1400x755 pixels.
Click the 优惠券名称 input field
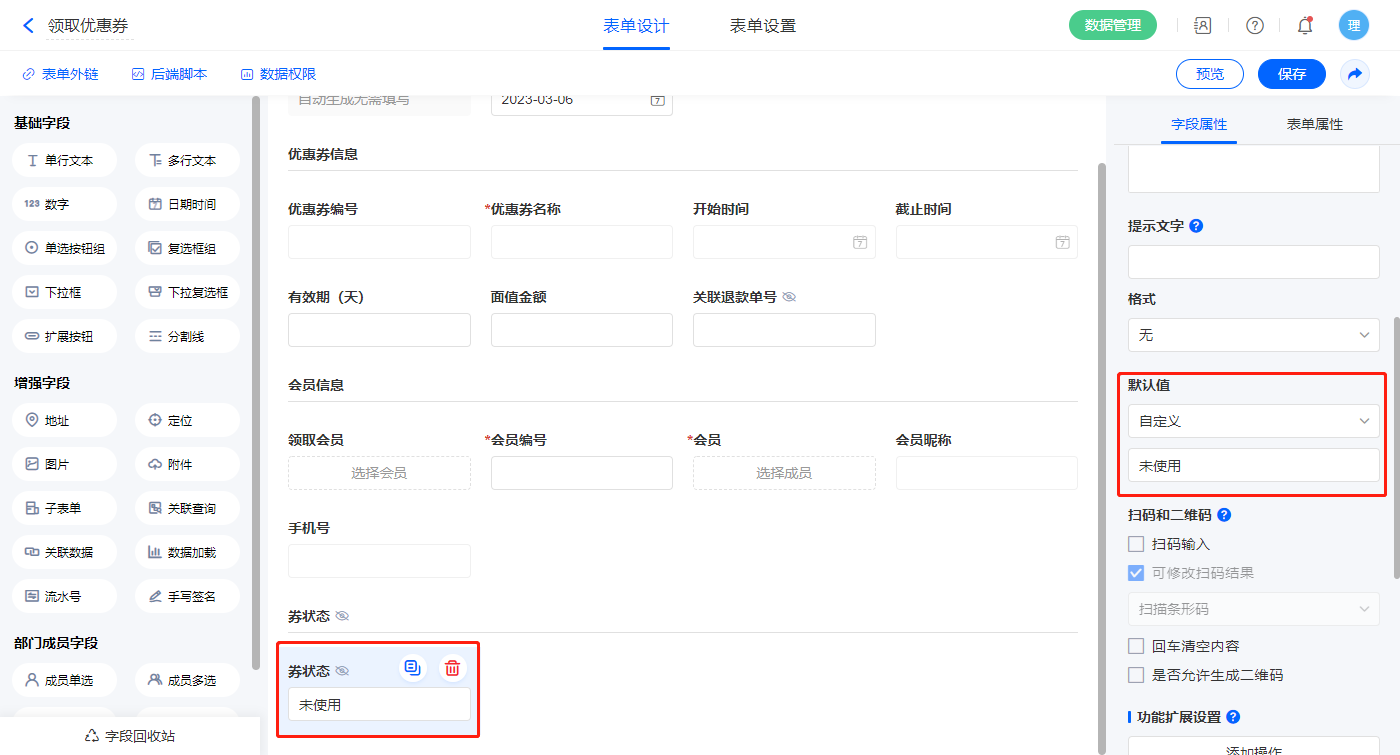coord(581,242)
